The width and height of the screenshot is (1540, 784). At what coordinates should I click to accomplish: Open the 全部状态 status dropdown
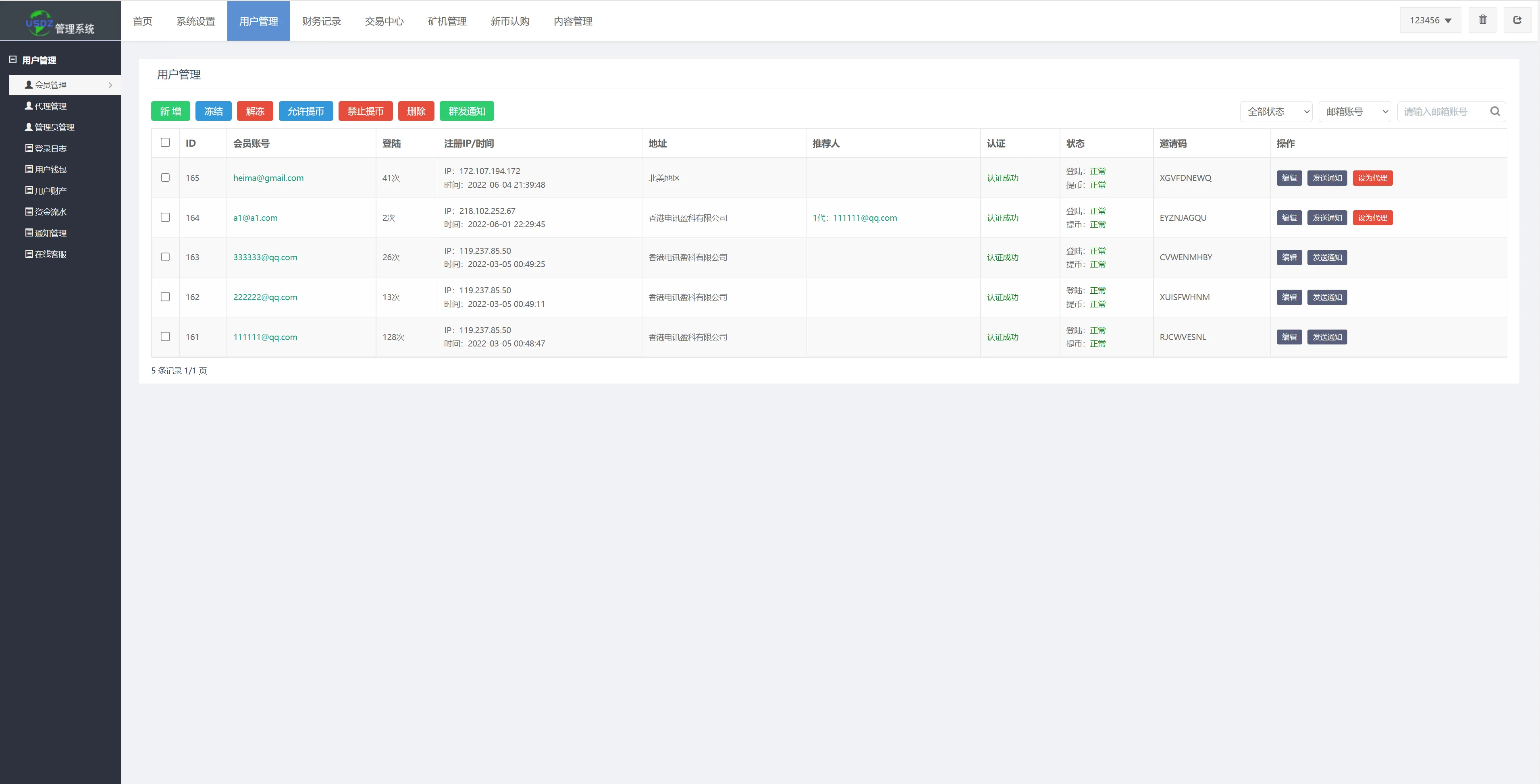point(1276,112)
